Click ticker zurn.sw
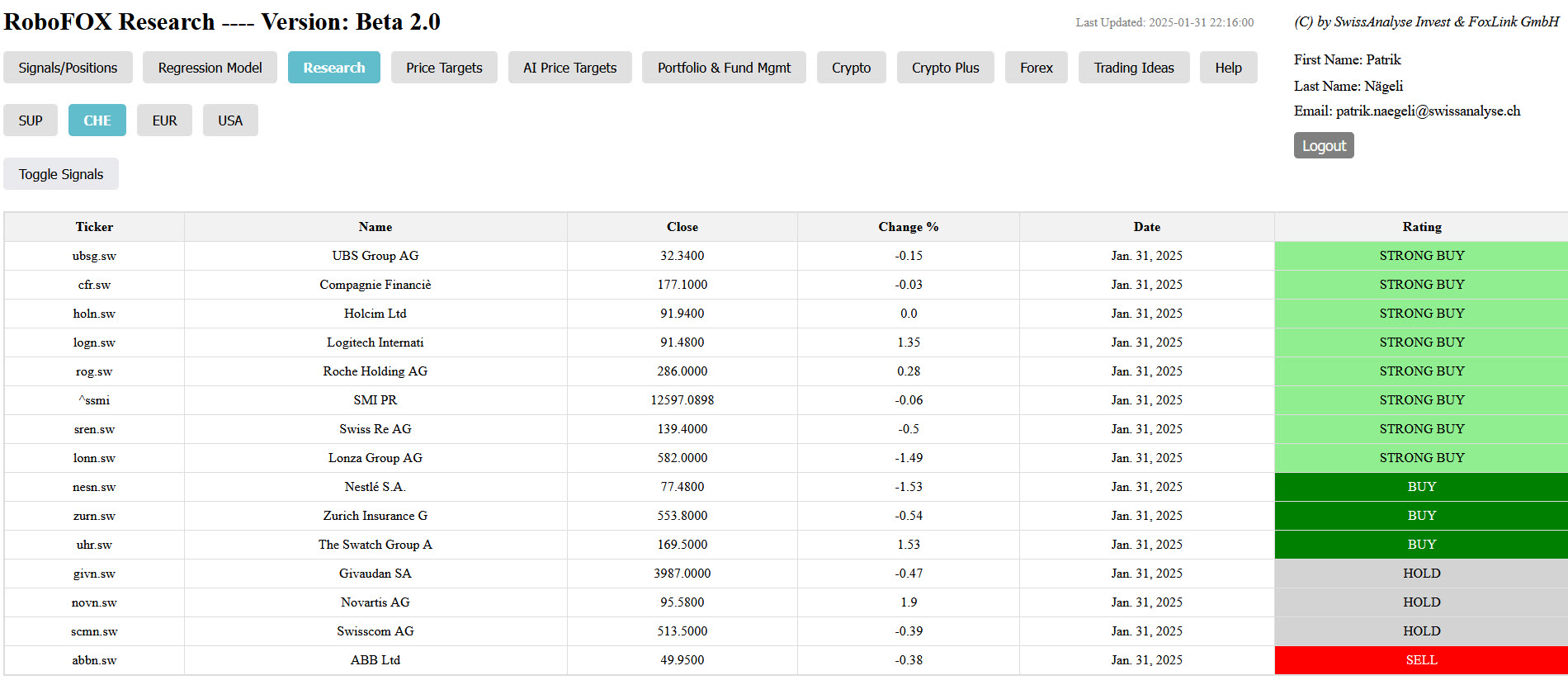The image size is (1568, 680). pos(94,516)
